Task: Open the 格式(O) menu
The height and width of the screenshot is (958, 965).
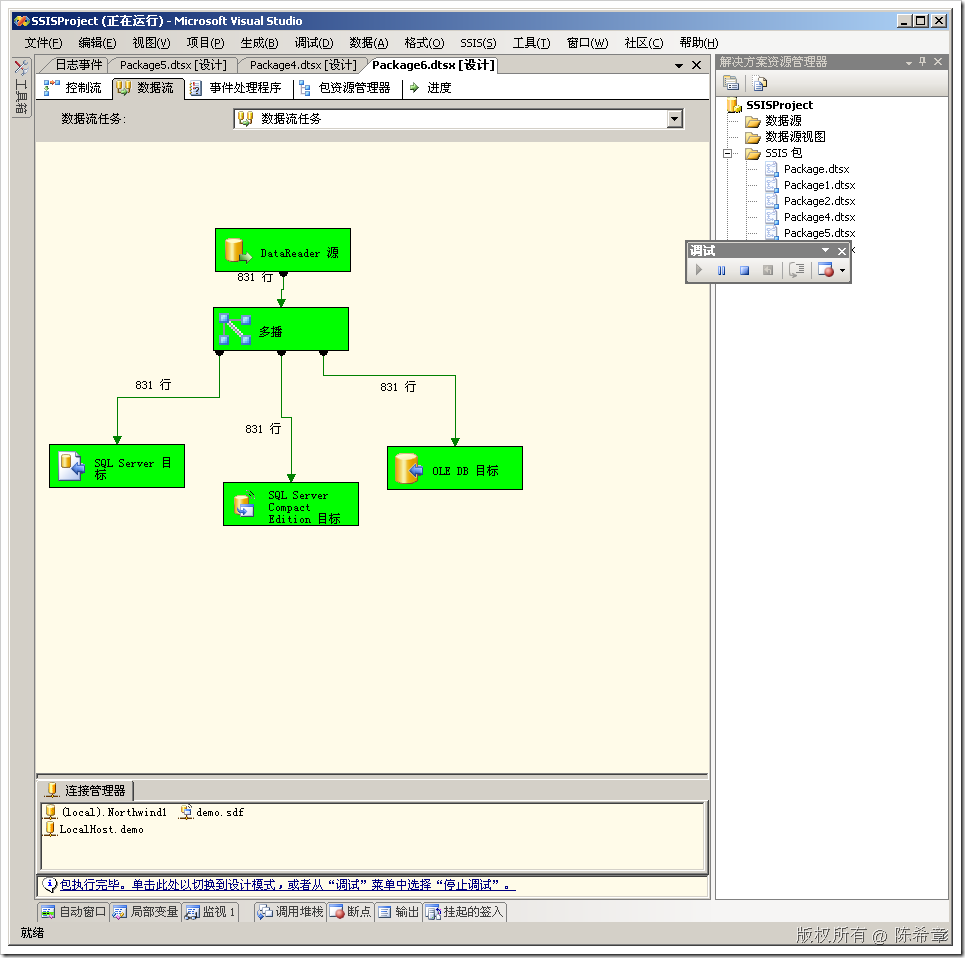Action: (424, 42)
